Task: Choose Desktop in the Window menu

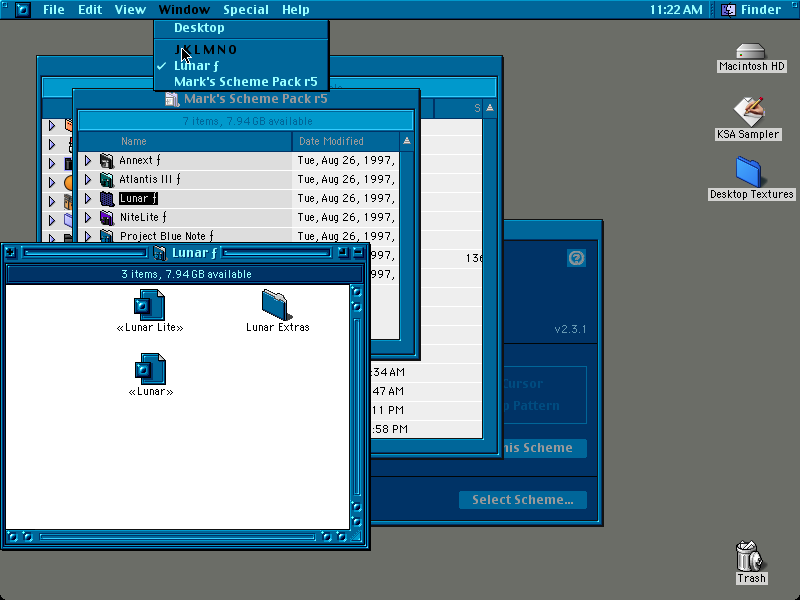Action: pyautogui.click(x=241, y=28)
